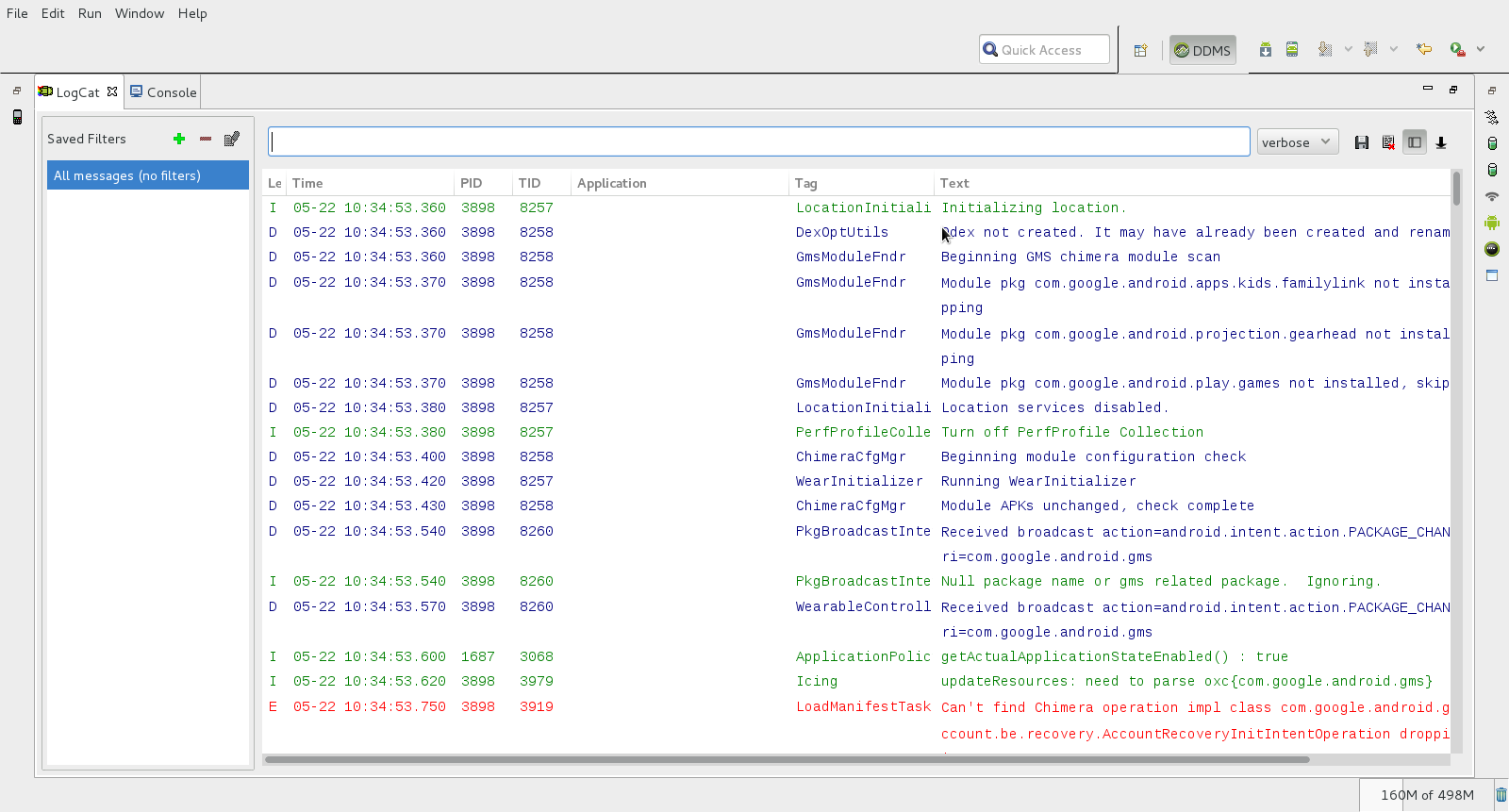This screenshot has height=812, width=1509.
Task: Open the Android Virtual Device Manager icon
Action: 1292,49
